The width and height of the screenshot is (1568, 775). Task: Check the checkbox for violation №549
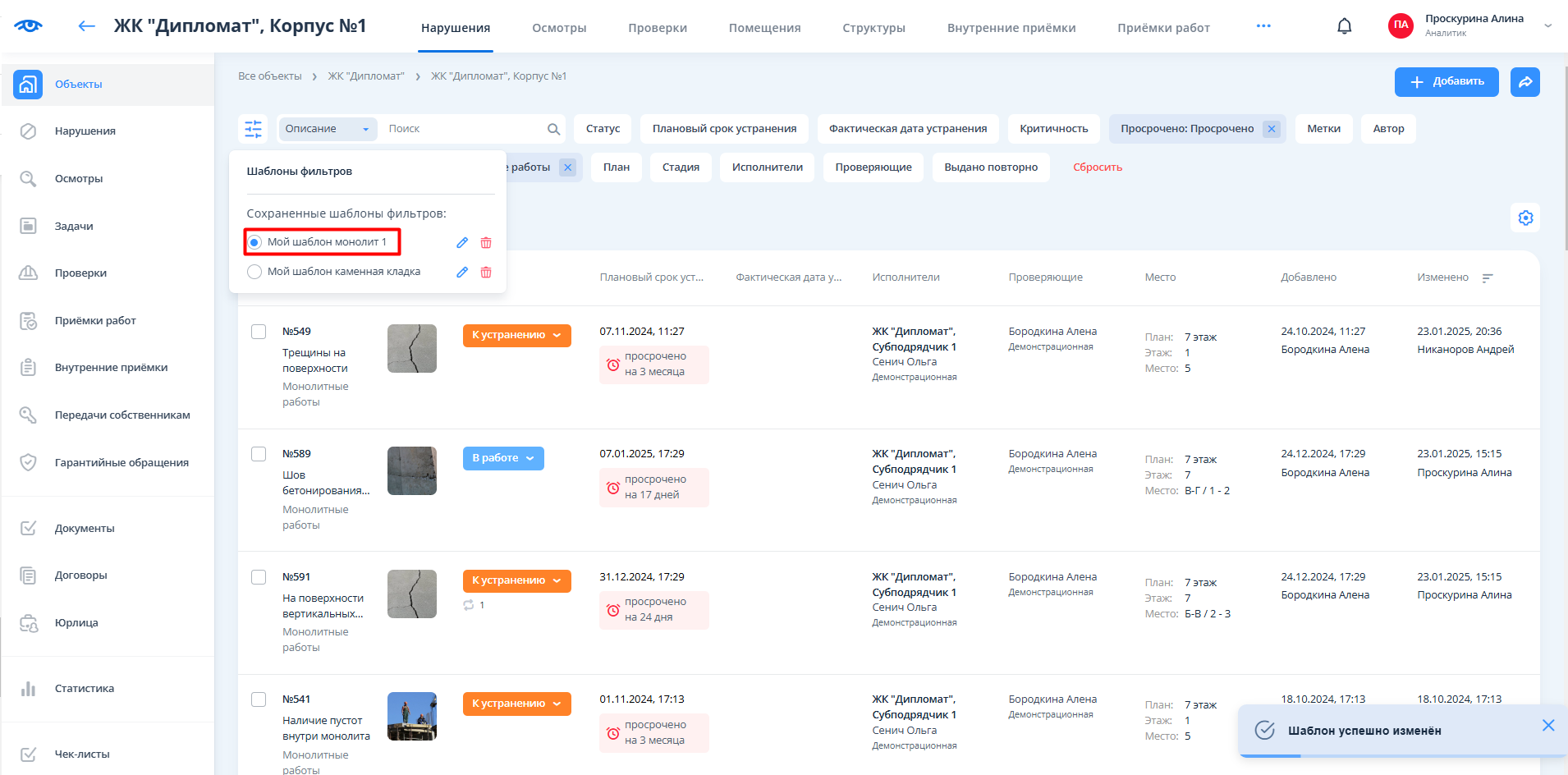tap(259, 332)
